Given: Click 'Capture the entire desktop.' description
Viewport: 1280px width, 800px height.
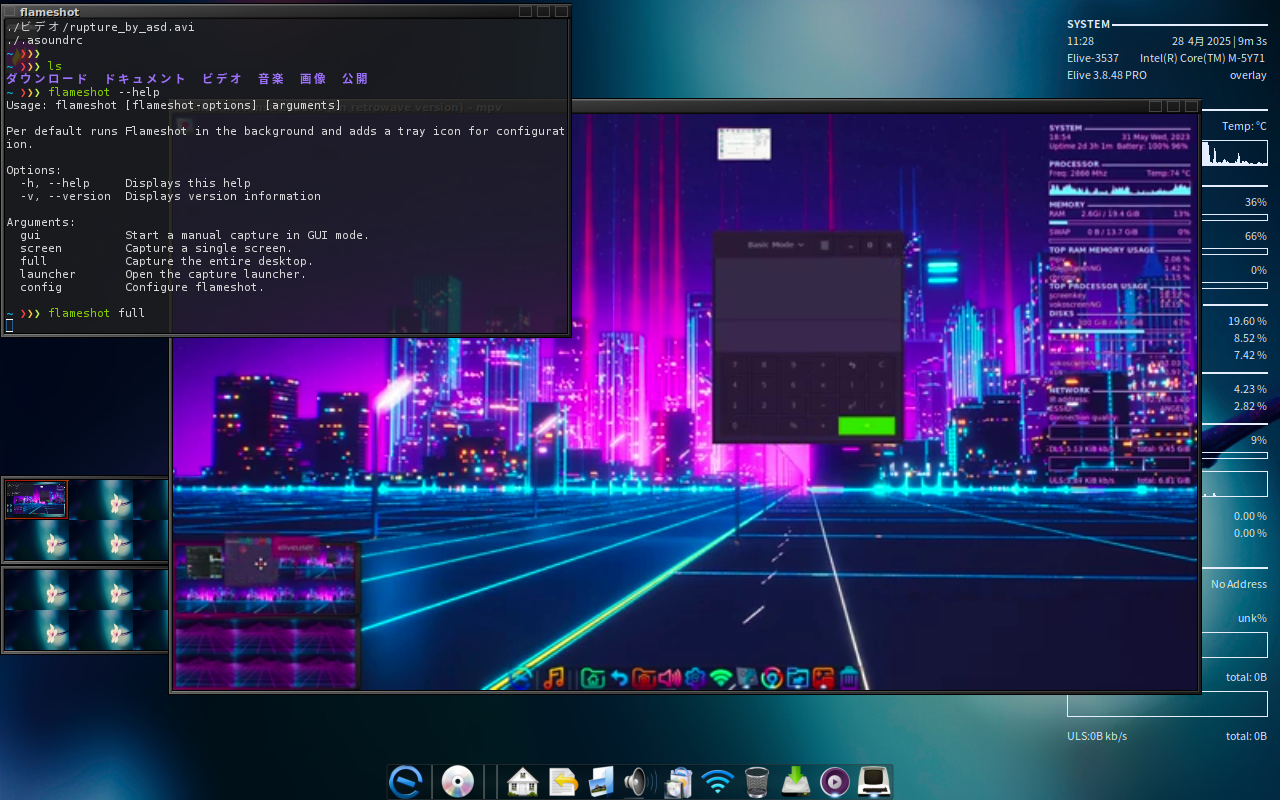Looking at the screenshot, I should point(219,261).
